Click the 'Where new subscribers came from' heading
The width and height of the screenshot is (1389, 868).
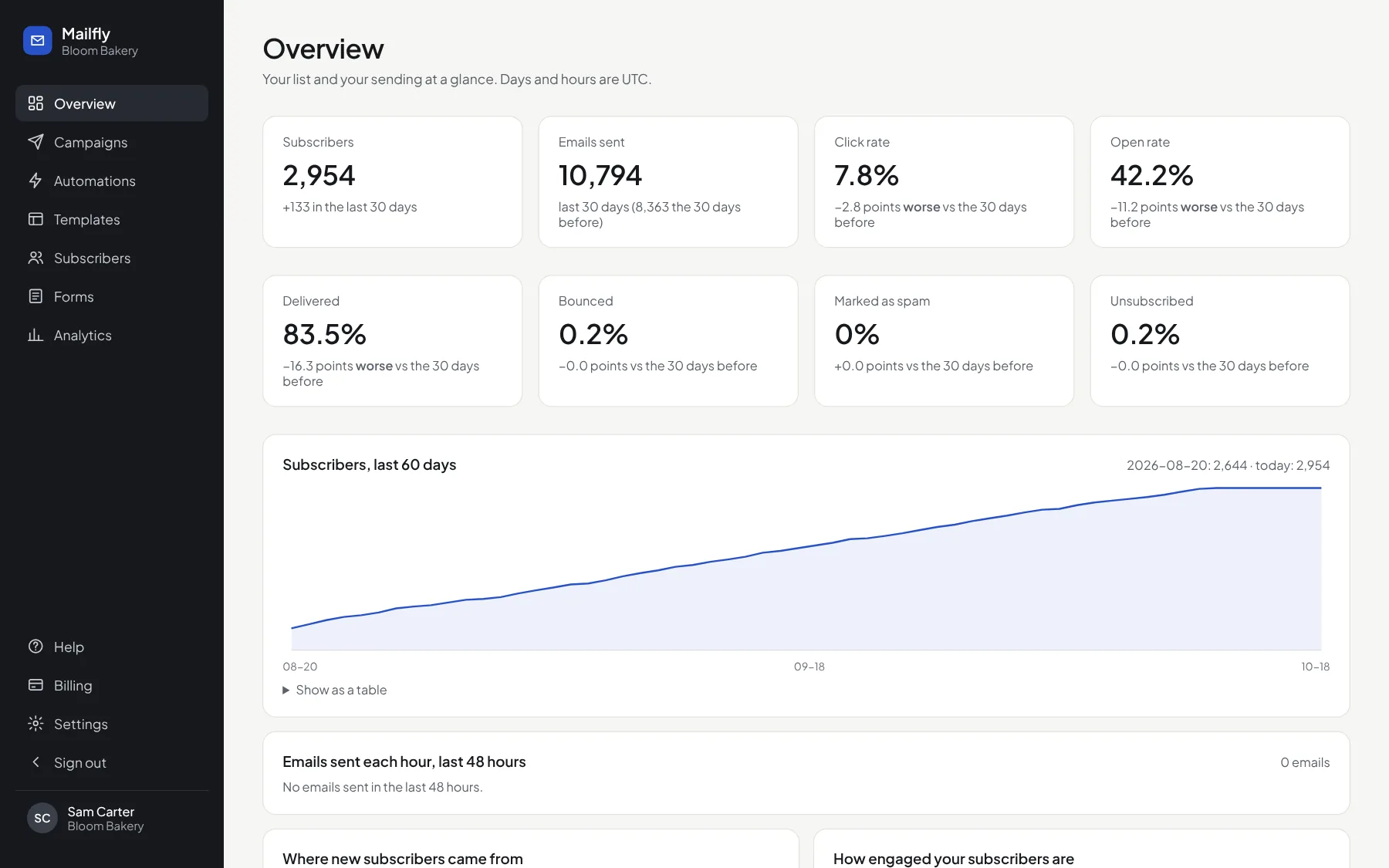pos(403,859)
